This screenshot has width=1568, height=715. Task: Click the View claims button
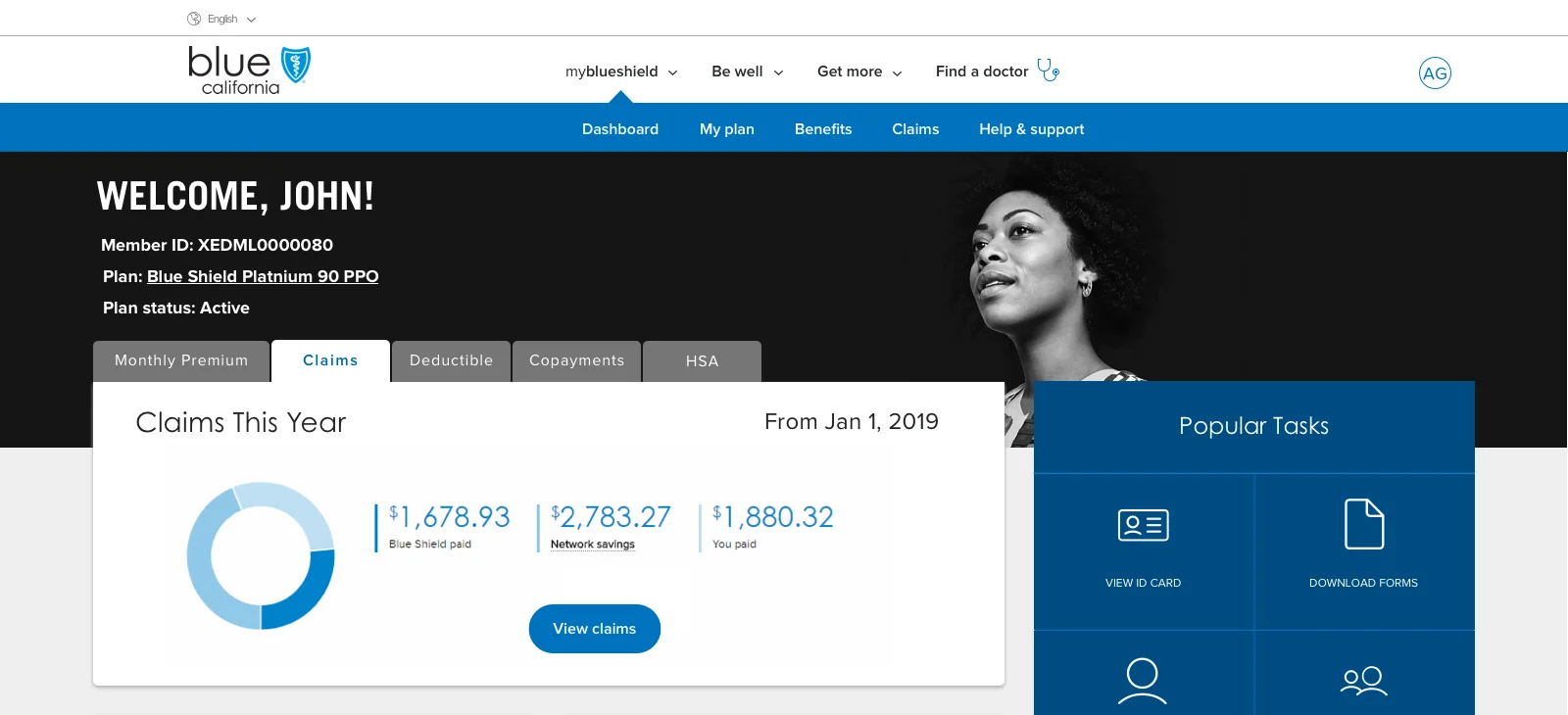pos(595,629)
